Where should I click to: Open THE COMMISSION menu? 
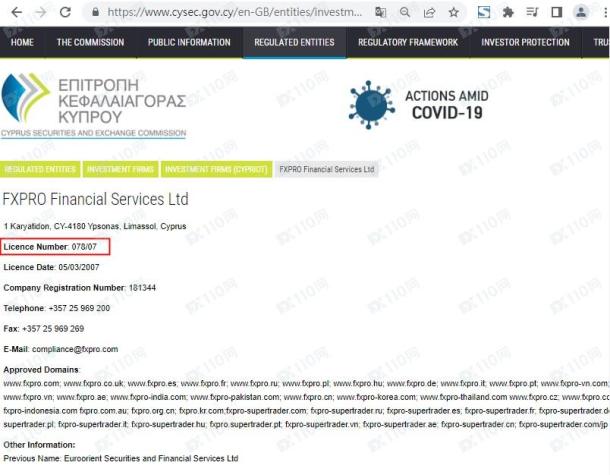[x=90, y=42]
